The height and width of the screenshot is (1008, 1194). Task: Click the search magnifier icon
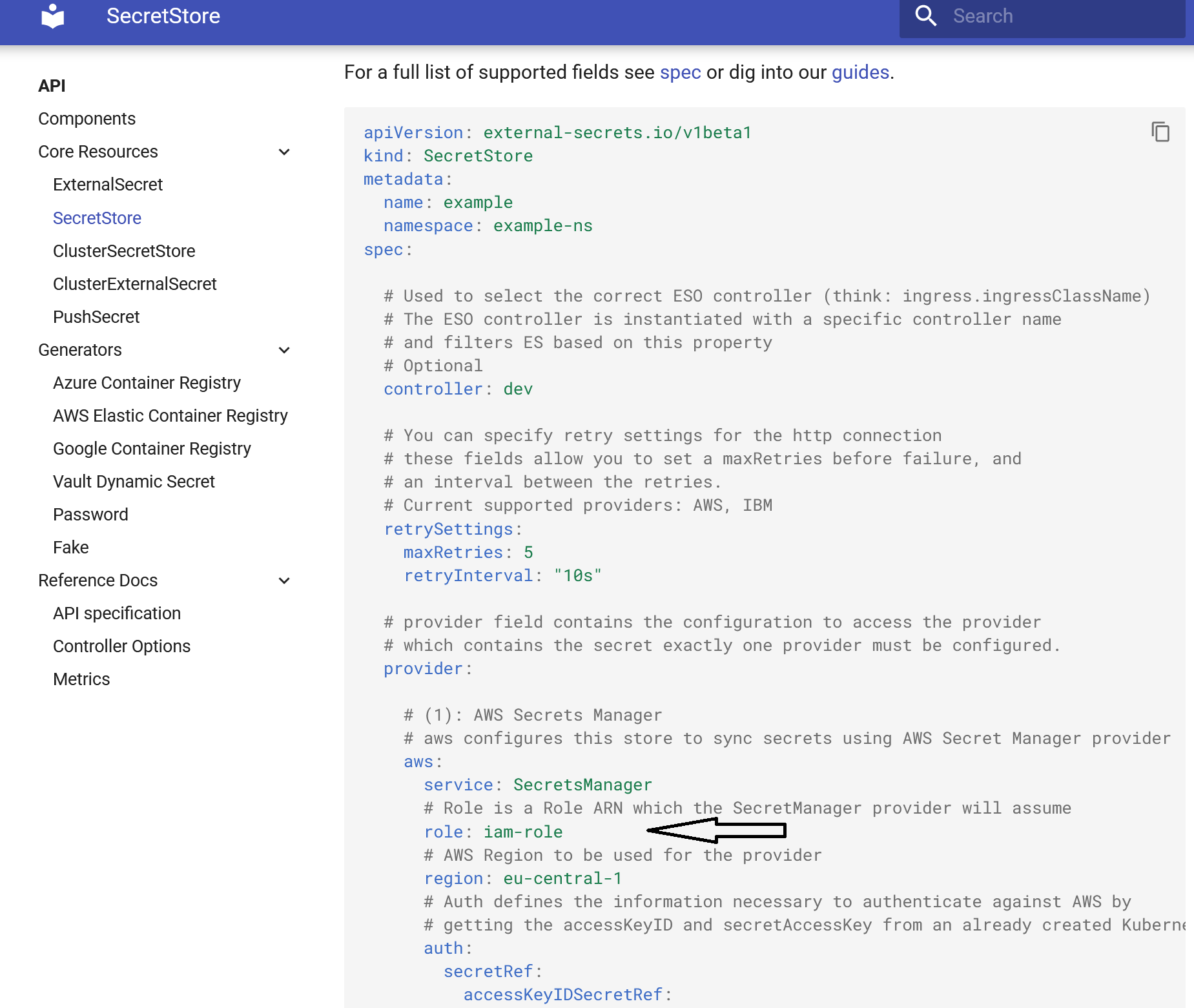pos(926,16)
